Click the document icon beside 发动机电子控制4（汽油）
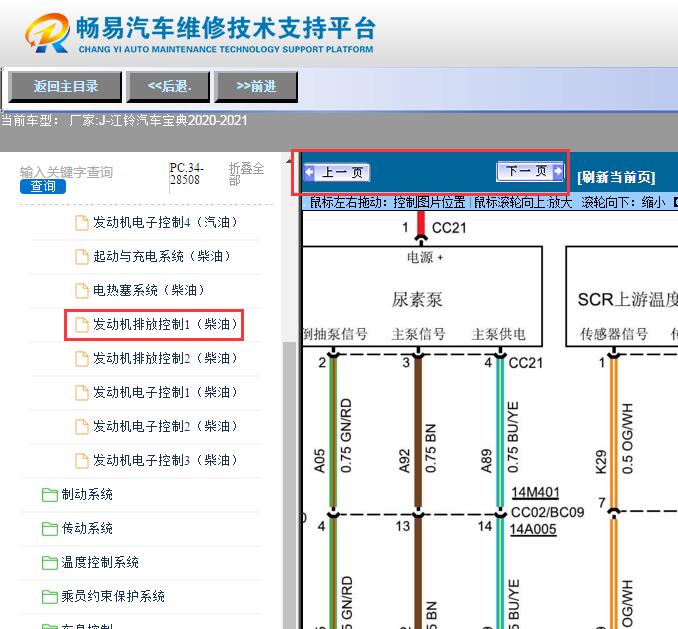 [82, 223]
